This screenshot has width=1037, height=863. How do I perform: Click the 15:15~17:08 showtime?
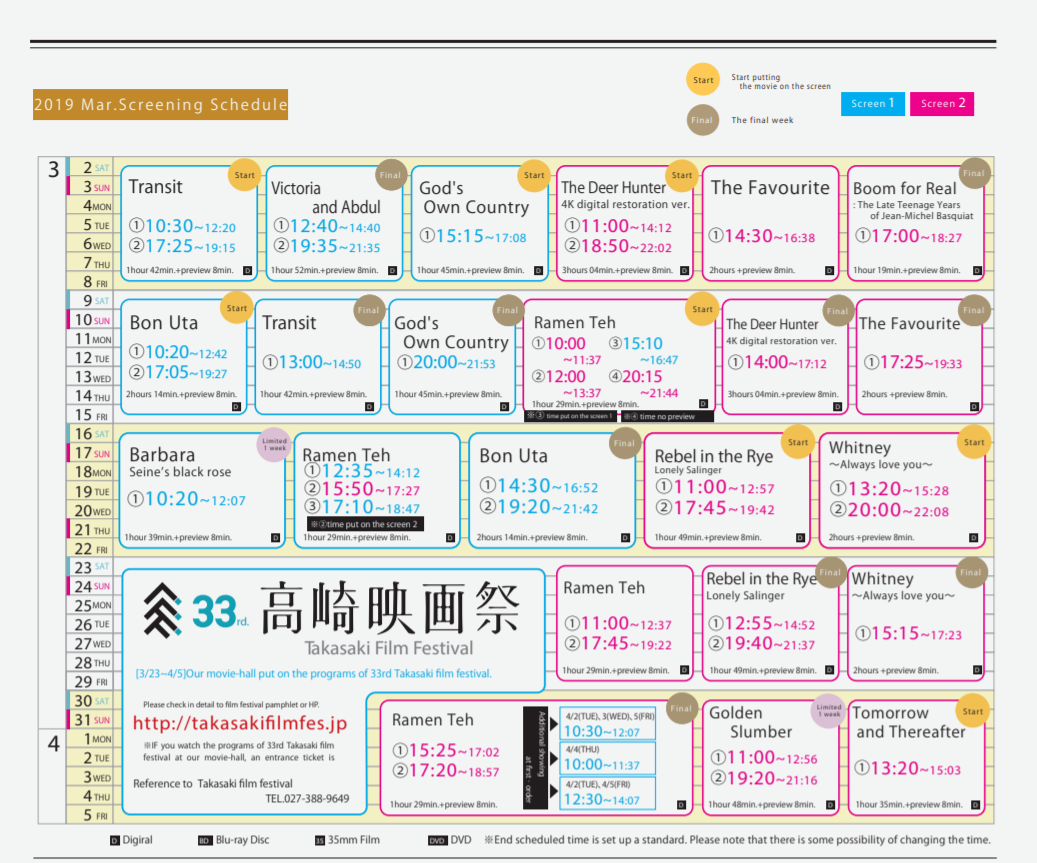(473, 236)
